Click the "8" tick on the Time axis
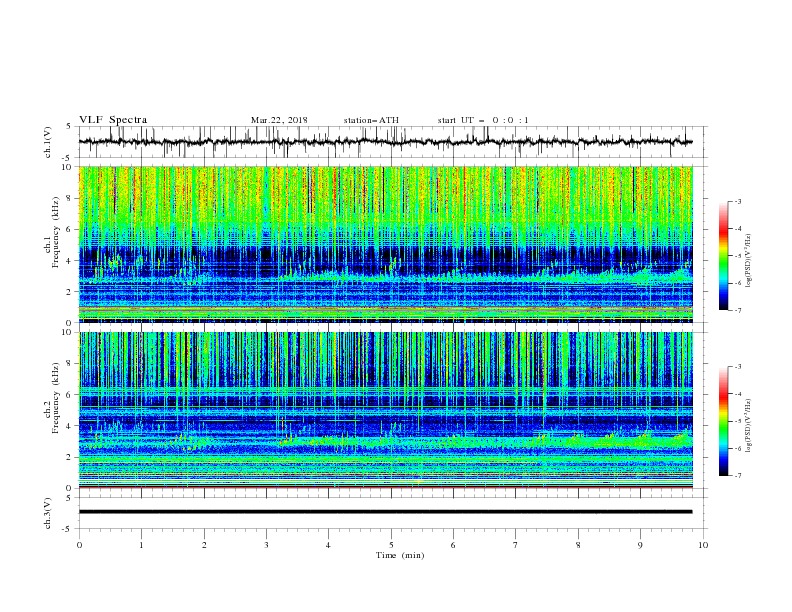Image resolution: width=792 pixels, height=612 pixels. click(578, 545)
